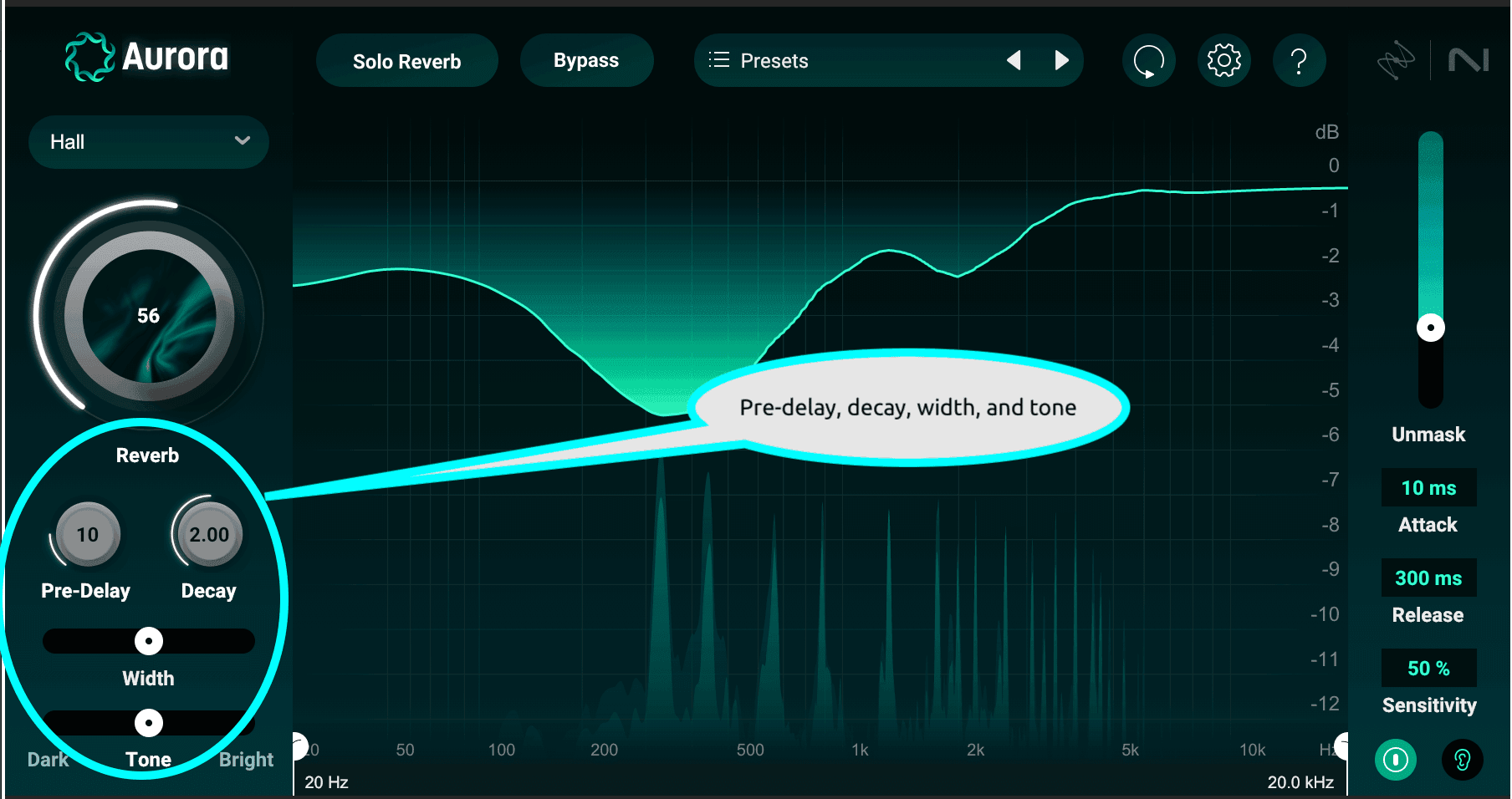
Task: Click the Release value 300 ms
Action: [1429, 578]
